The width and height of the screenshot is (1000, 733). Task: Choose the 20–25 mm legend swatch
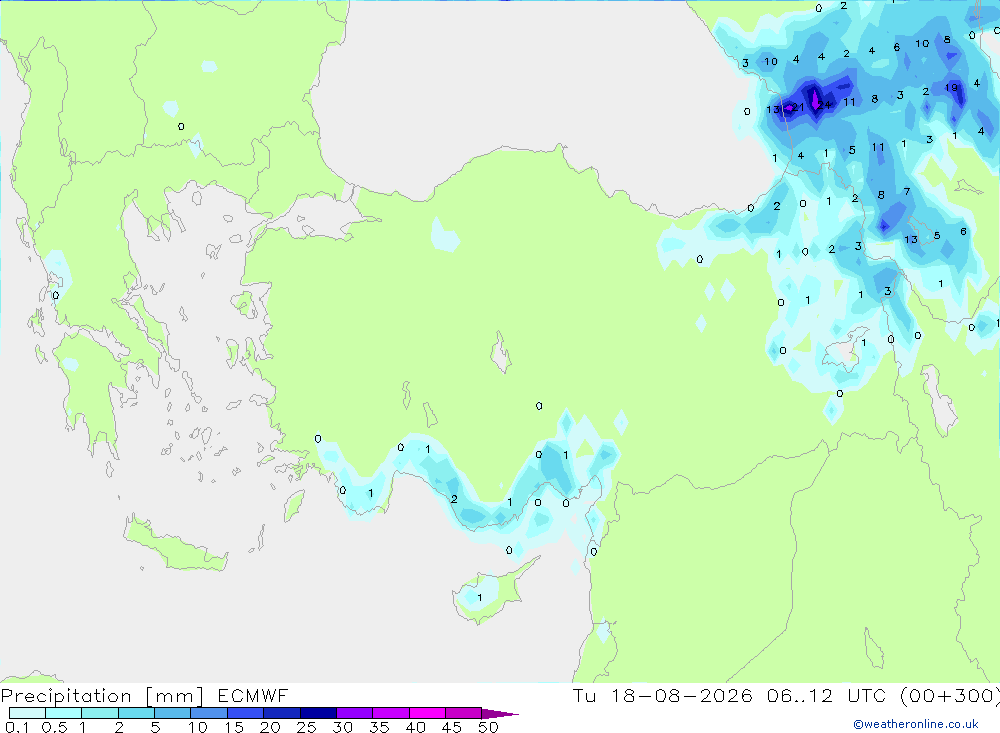282,713
